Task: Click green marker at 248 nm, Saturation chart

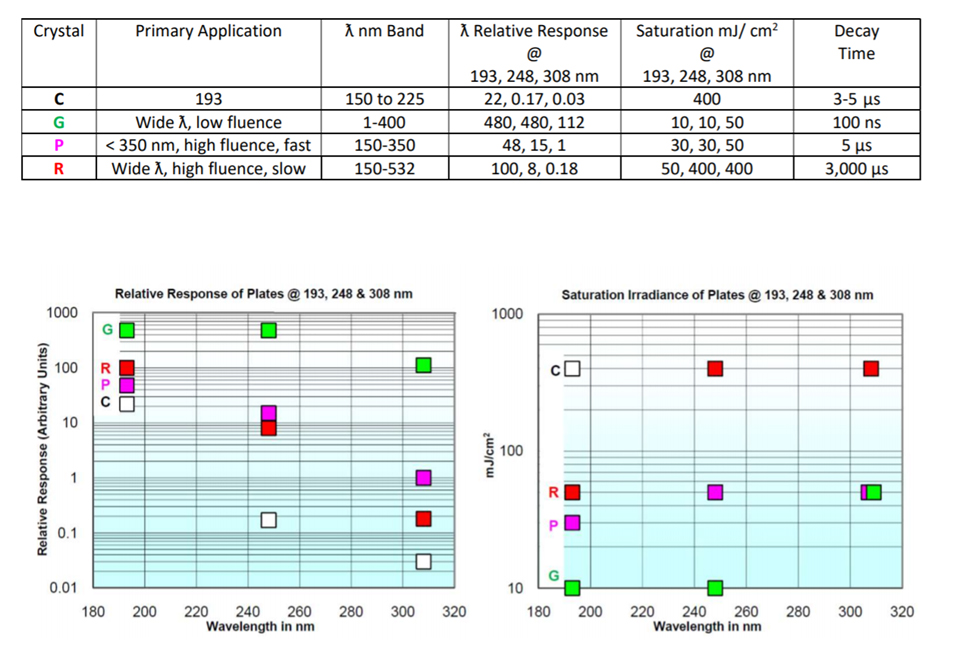Action: 715,588
